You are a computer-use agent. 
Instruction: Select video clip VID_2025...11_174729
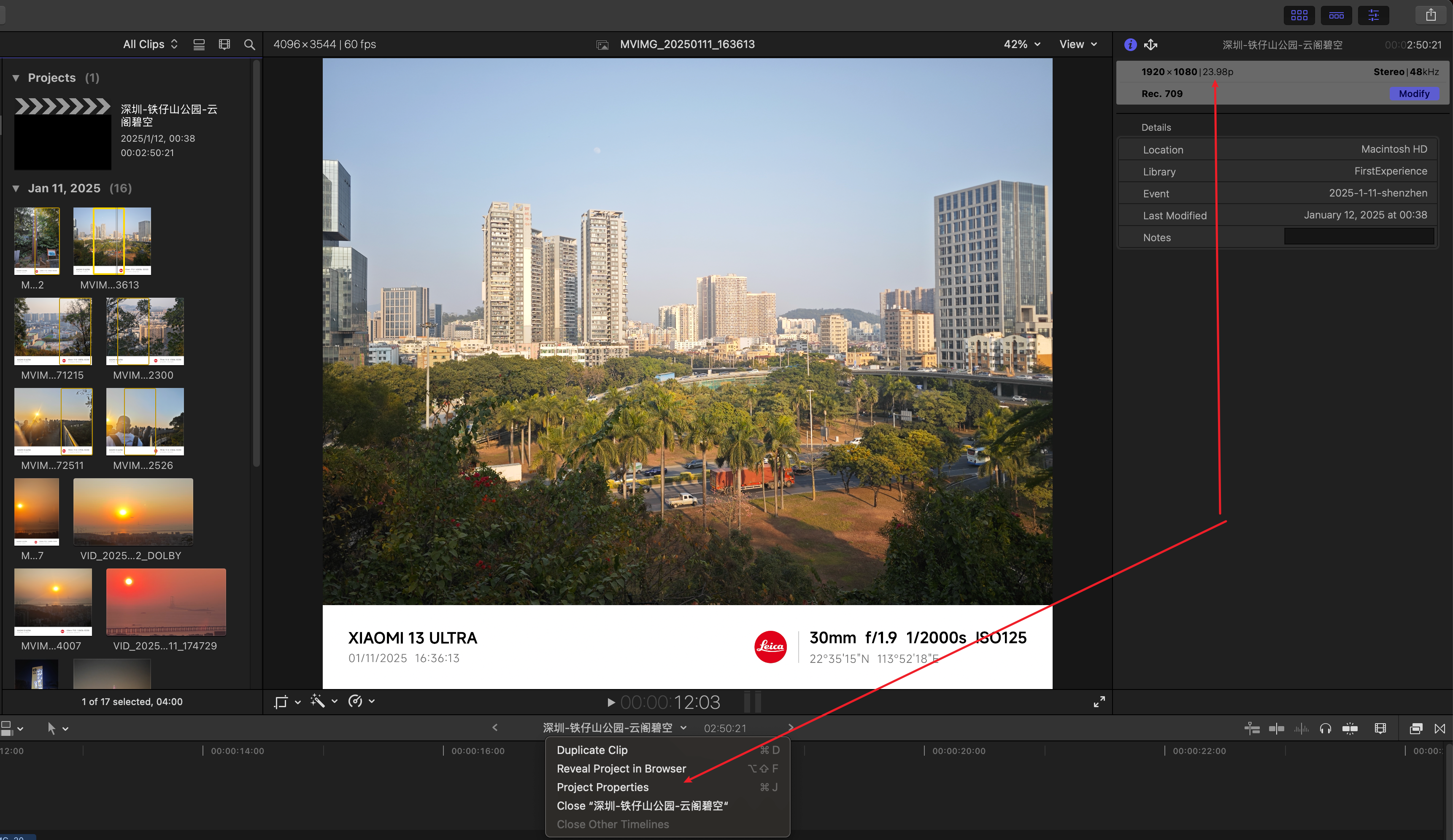(x=166, y=602)
